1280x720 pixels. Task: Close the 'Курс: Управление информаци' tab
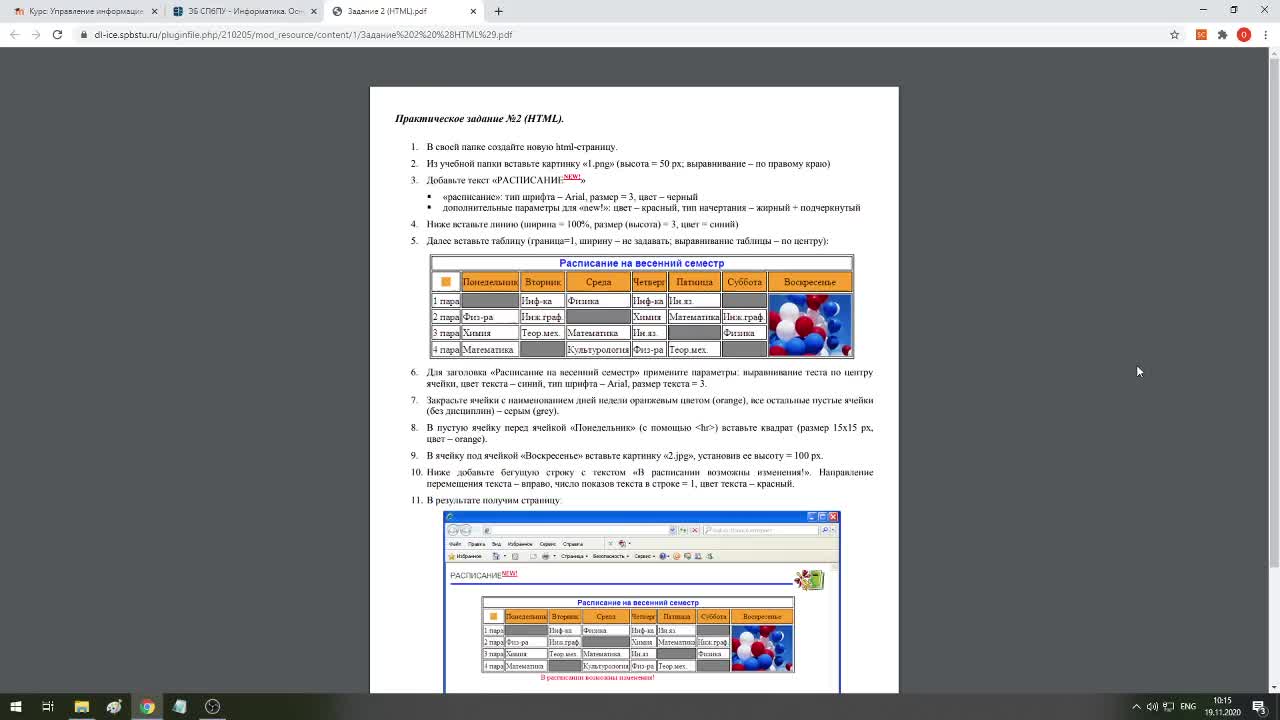point(154,11)
